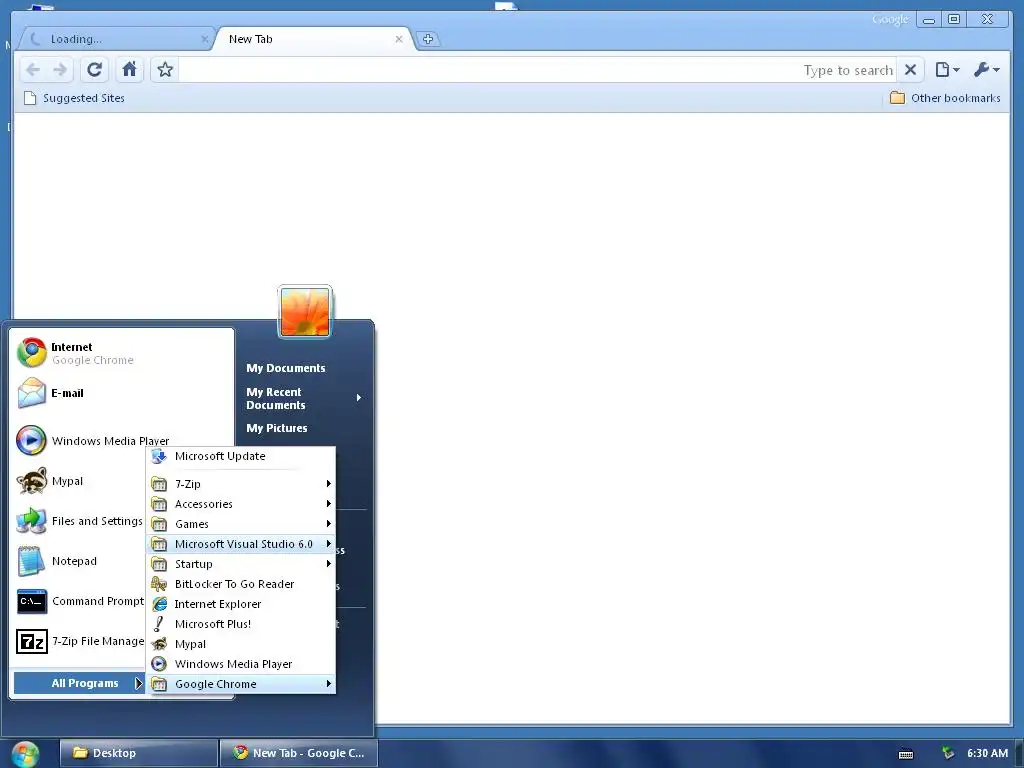Switch to New Tab - Google Chrome taskbar button

click(298, 753)
